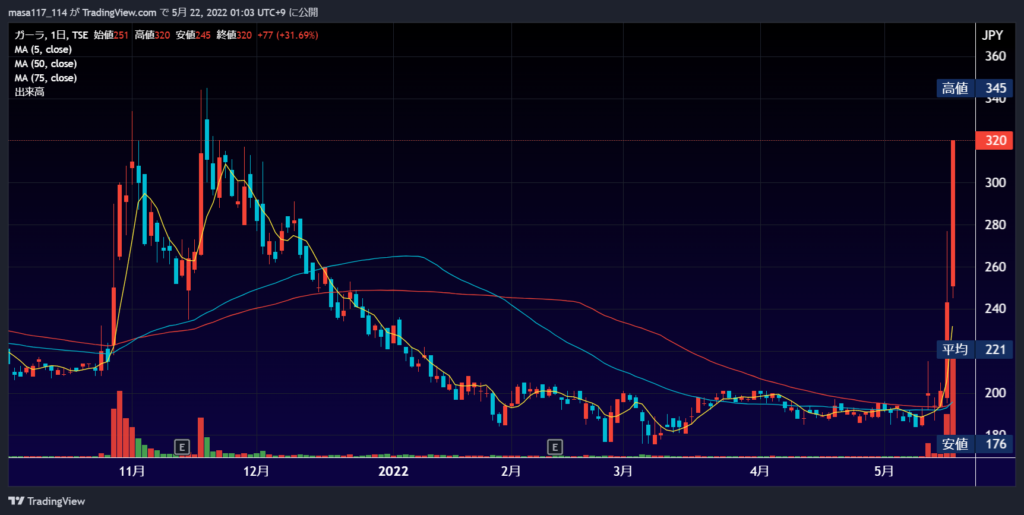Click the 11月 label on time axis
This screenshot has height=515, width=1024.
[x=133, y=471]
